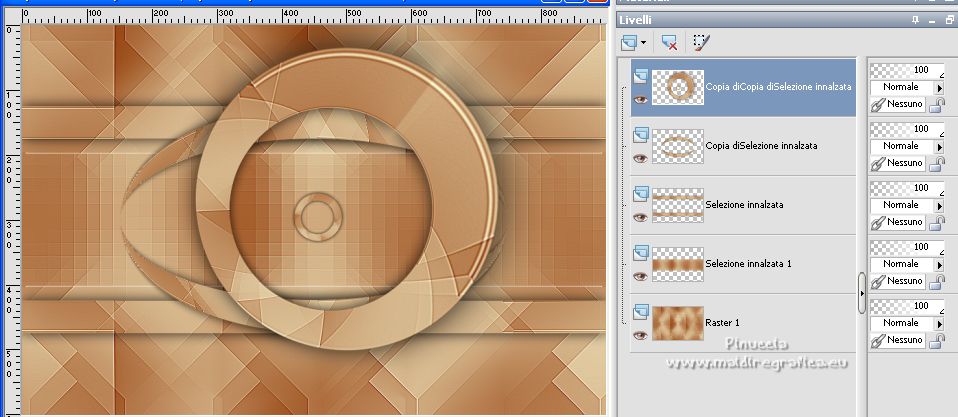Click the thumbnail of 'Selezione innalzata' layer
The width and height of the screenshot is (958, 417).
[678, 205]
